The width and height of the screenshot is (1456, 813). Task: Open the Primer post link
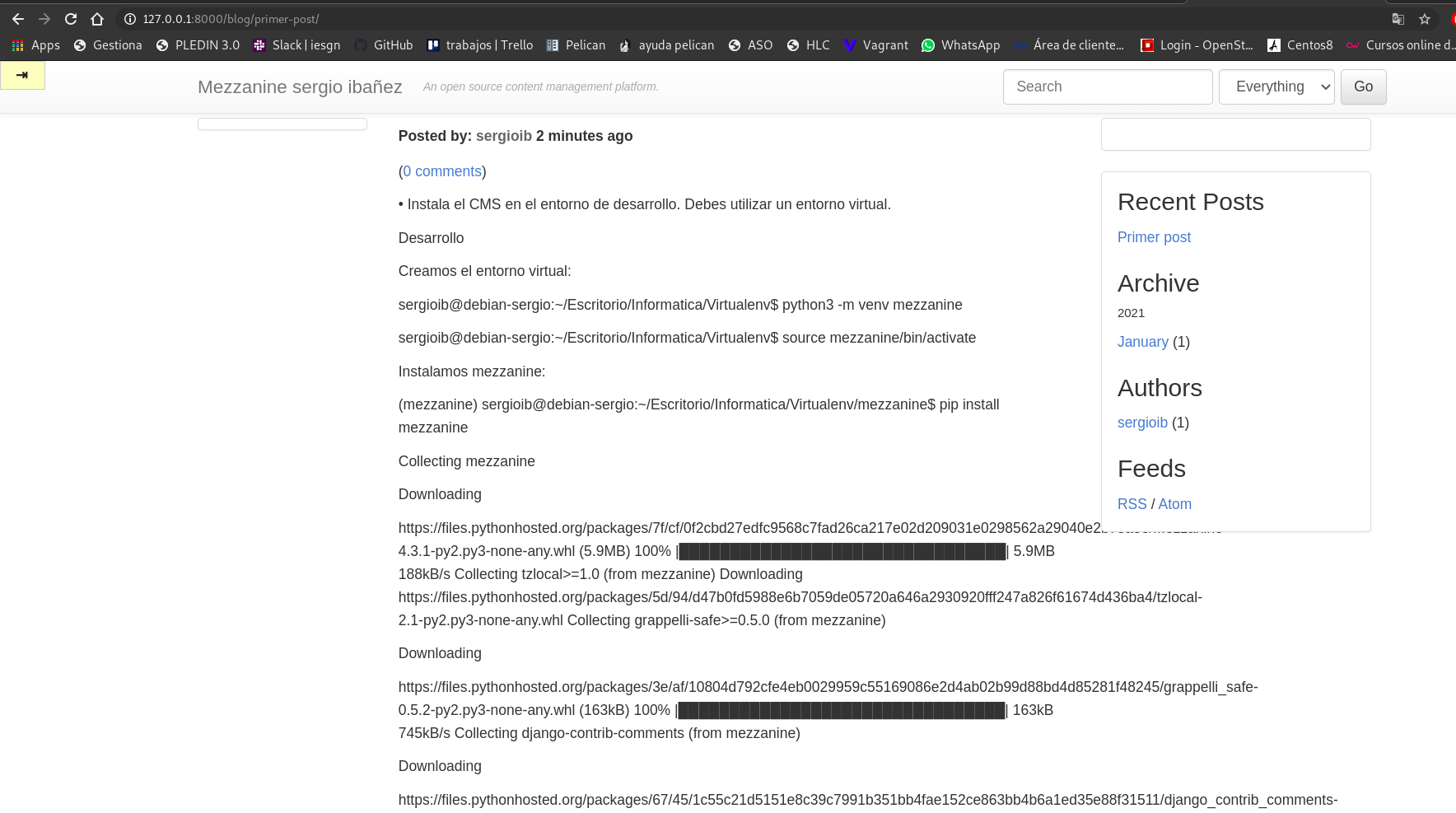pos(1154,237)
